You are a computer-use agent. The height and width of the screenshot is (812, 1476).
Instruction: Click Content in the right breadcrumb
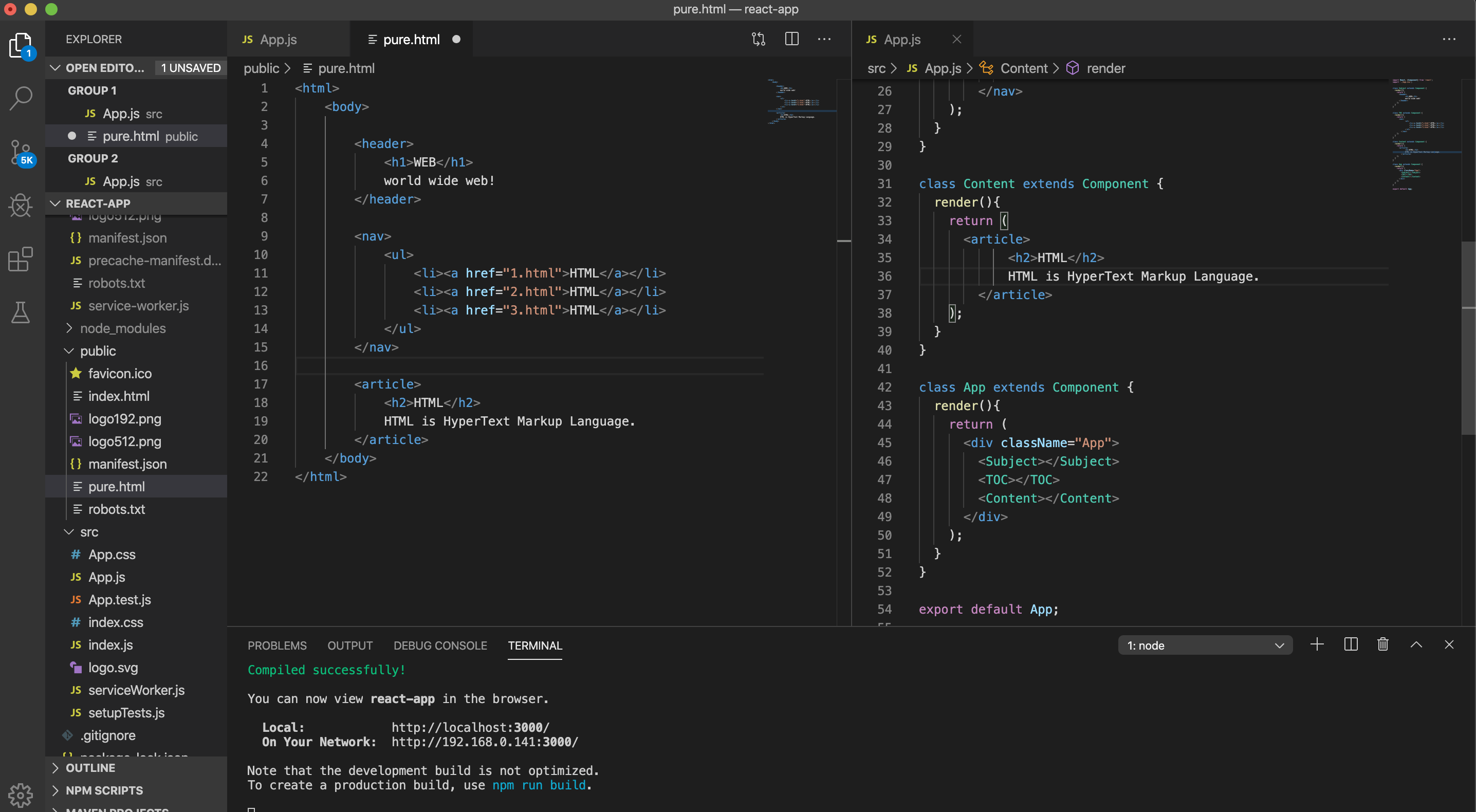[x=1023, y=68]
